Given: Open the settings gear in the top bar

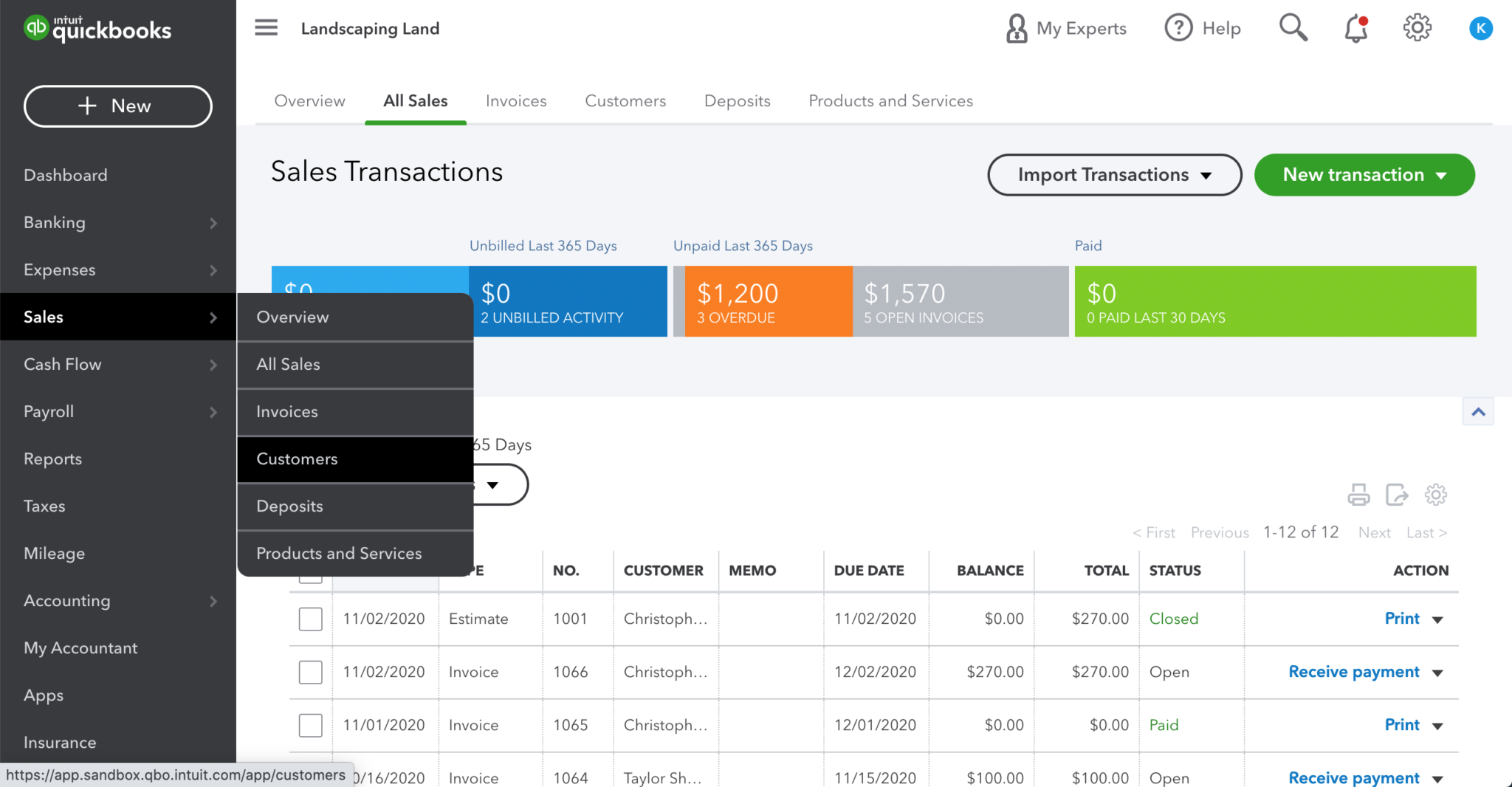Looking at the screenshot, I should coord(1416,27).
